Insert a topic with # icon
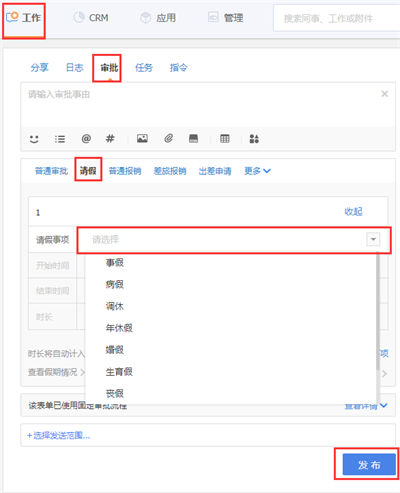 [x=110, y=138]
